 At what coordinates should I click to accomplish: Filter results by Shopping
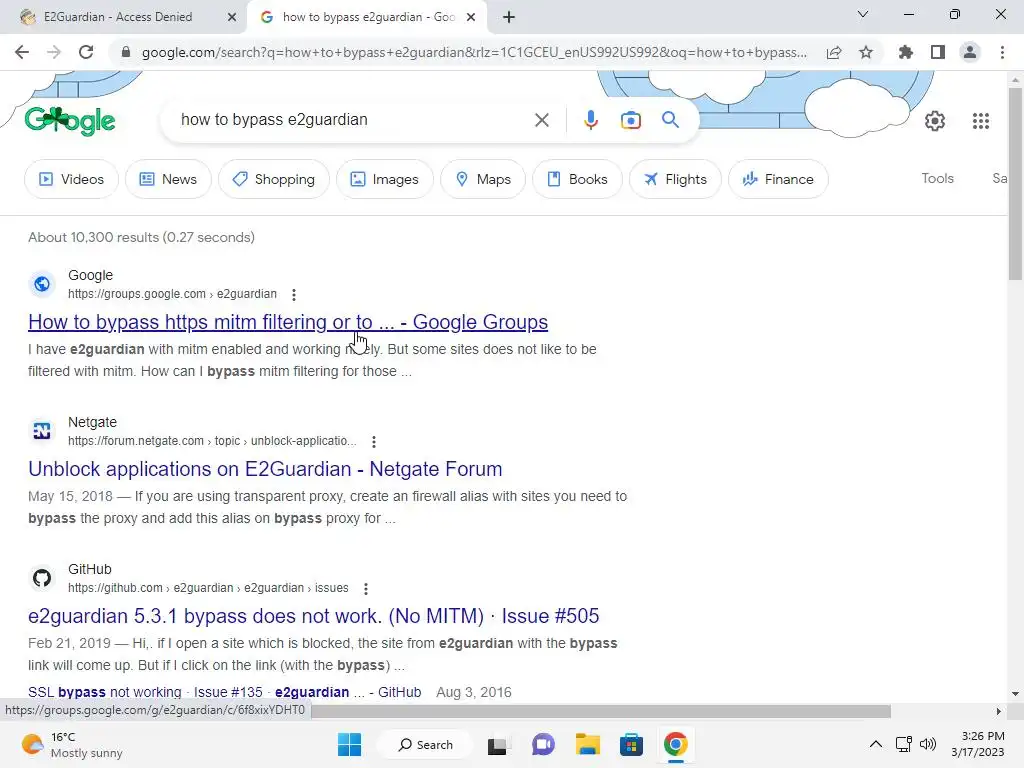coord(274,179)
